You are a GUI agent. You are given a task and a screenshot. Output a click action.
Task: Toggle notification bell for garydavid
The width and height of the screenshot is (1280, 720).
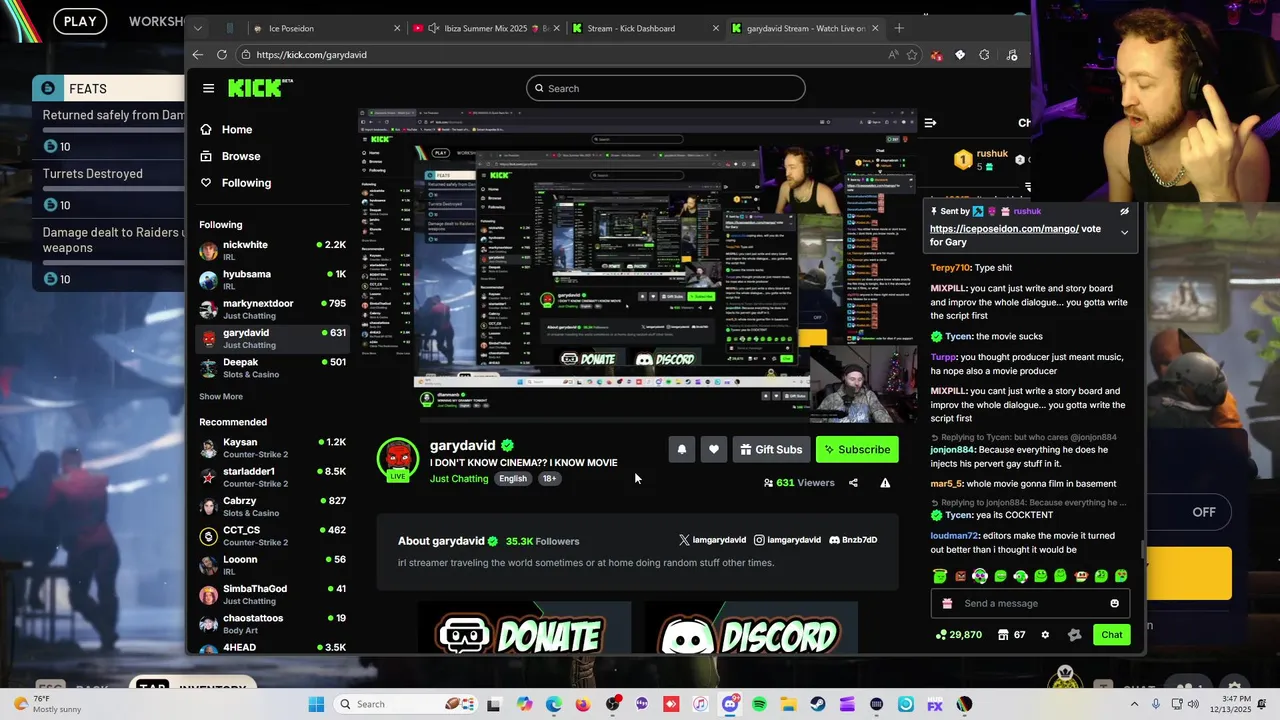pos(682,450)
